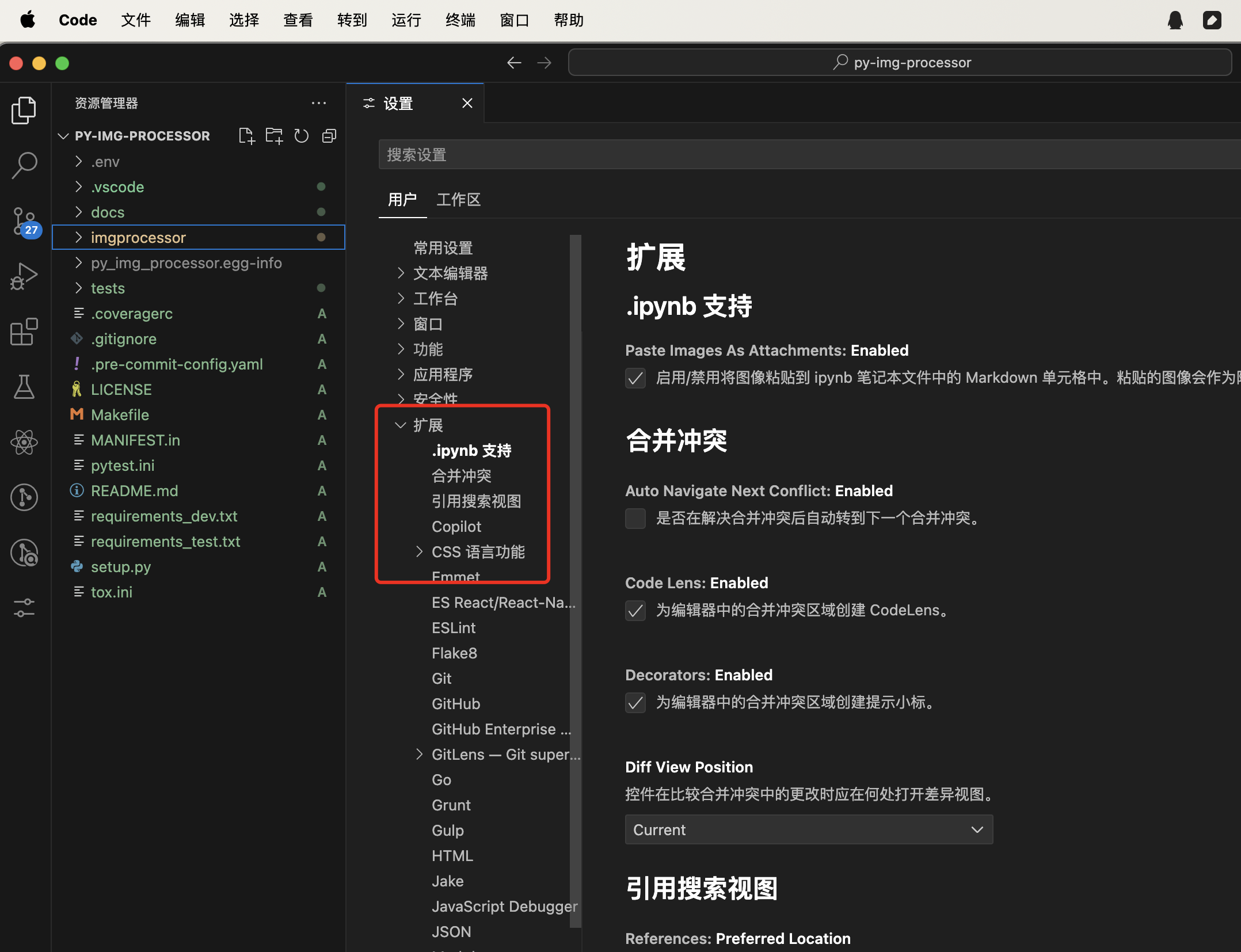The image size is (1241, 952).
Task: Click the Testing icon in sidebar
Action: pos(24,385)
